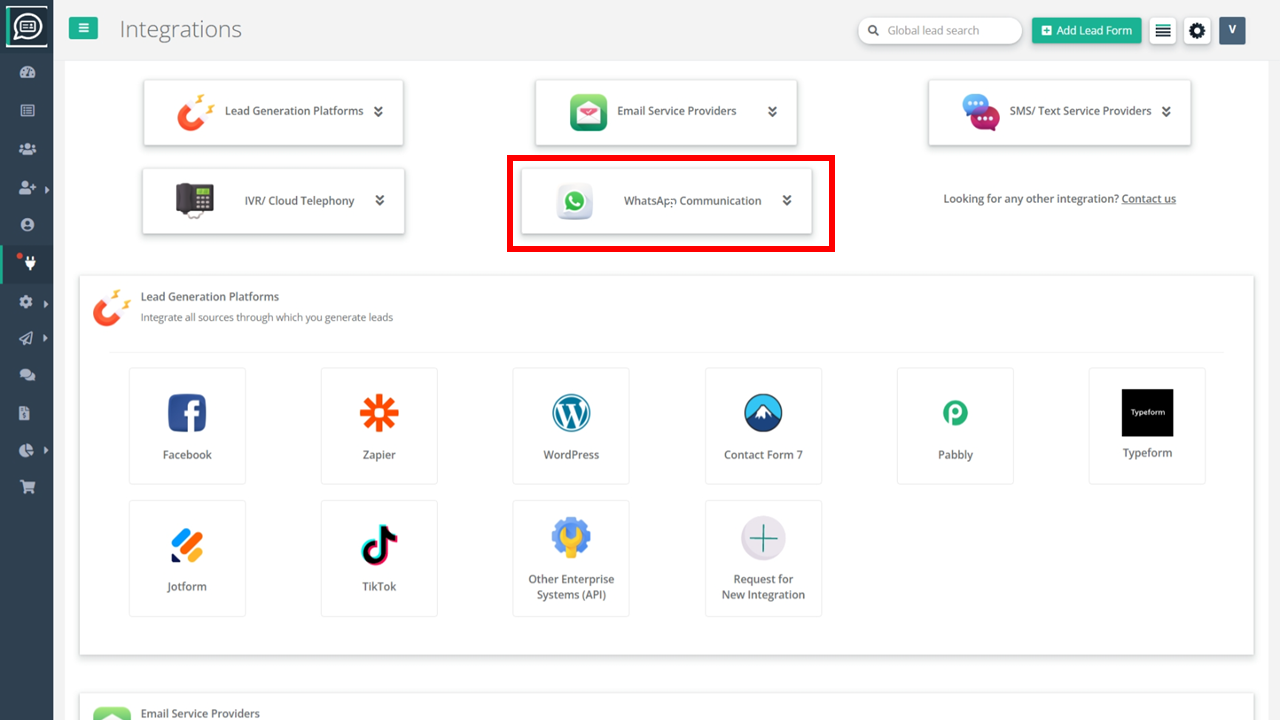Open the WordPress integration tile
This screenshot has width=1280, height=720.
(x=571, y=426)
